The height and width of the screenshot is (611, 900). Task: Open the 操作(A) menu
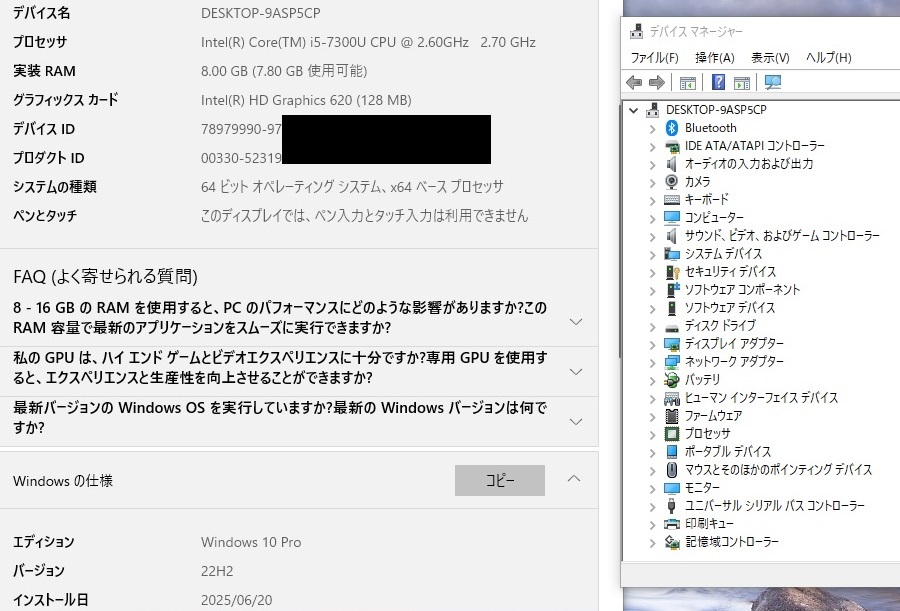point(715,57)
